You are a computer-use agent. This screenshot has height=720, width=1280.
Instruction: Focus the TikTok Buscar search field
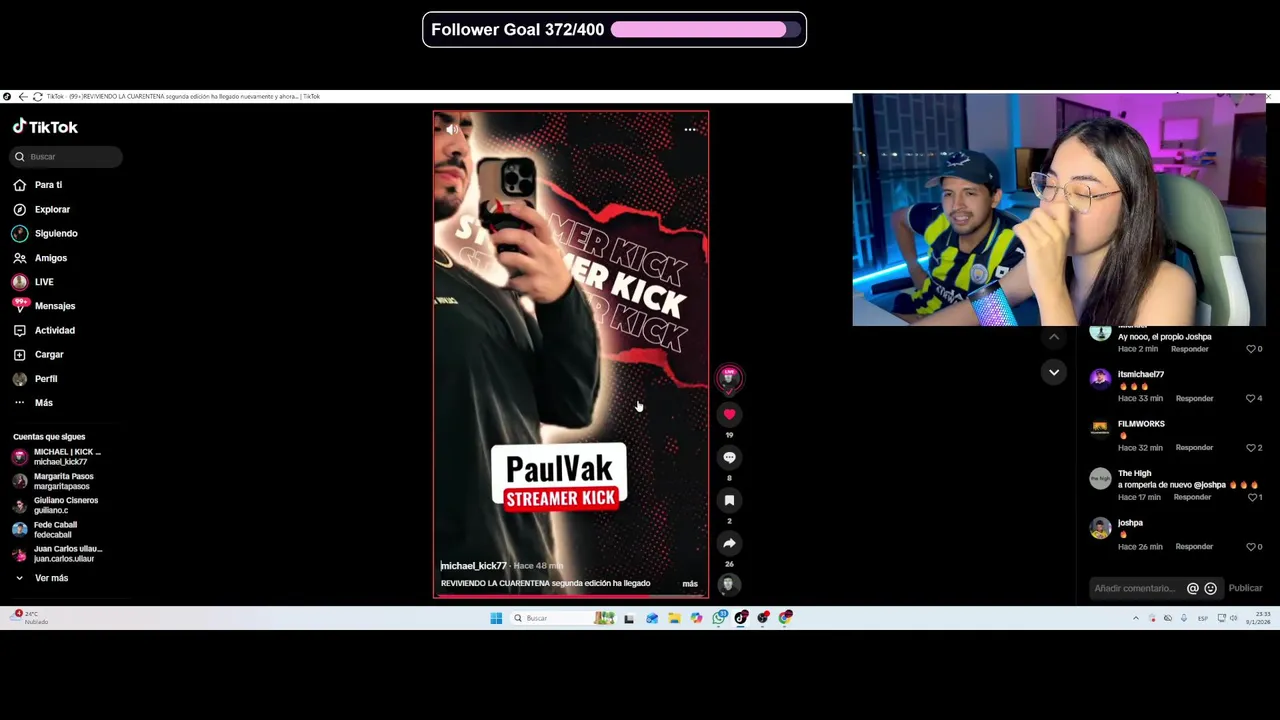click(67, 156)
